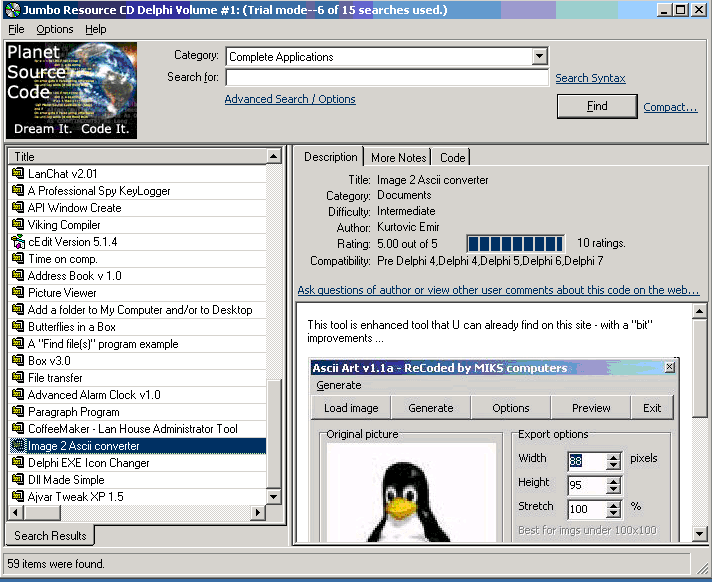Click the icon of the selected Image 2 Ascii converter row
Screen dimensions: 712x582
18,445
